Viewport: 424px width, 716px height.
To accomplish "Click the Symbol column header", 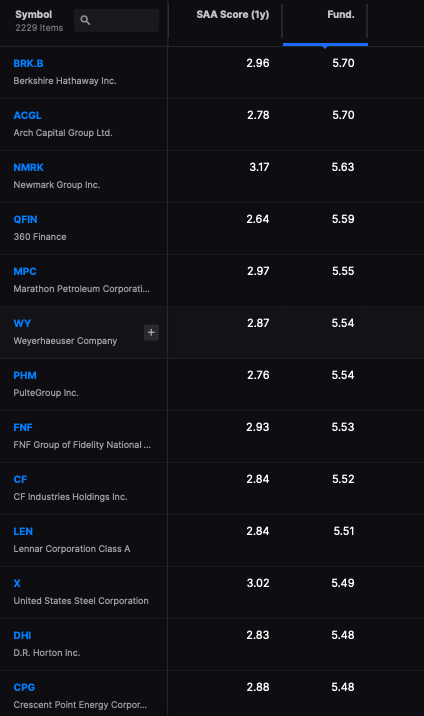I will click(x=34, y=15).
